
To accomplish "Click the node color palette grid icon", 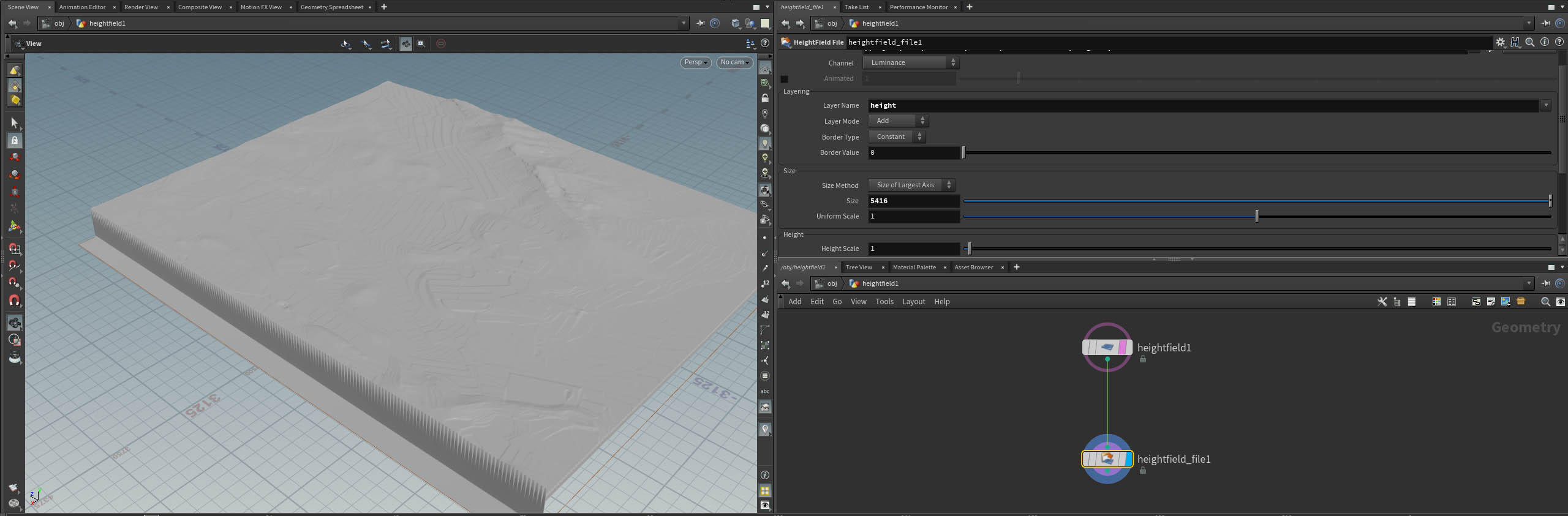I will click(1436, 302).
